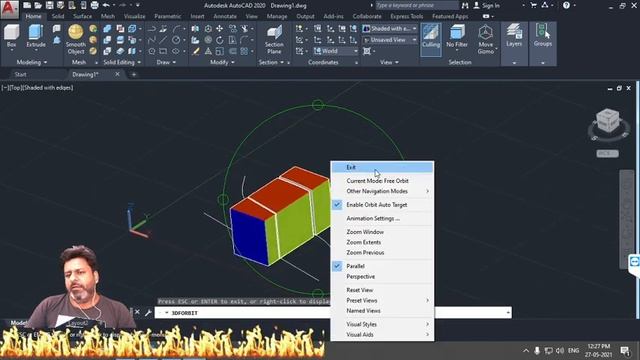Expand the Modeling panel
Screen dimensions: 640x360
(31, 62)
